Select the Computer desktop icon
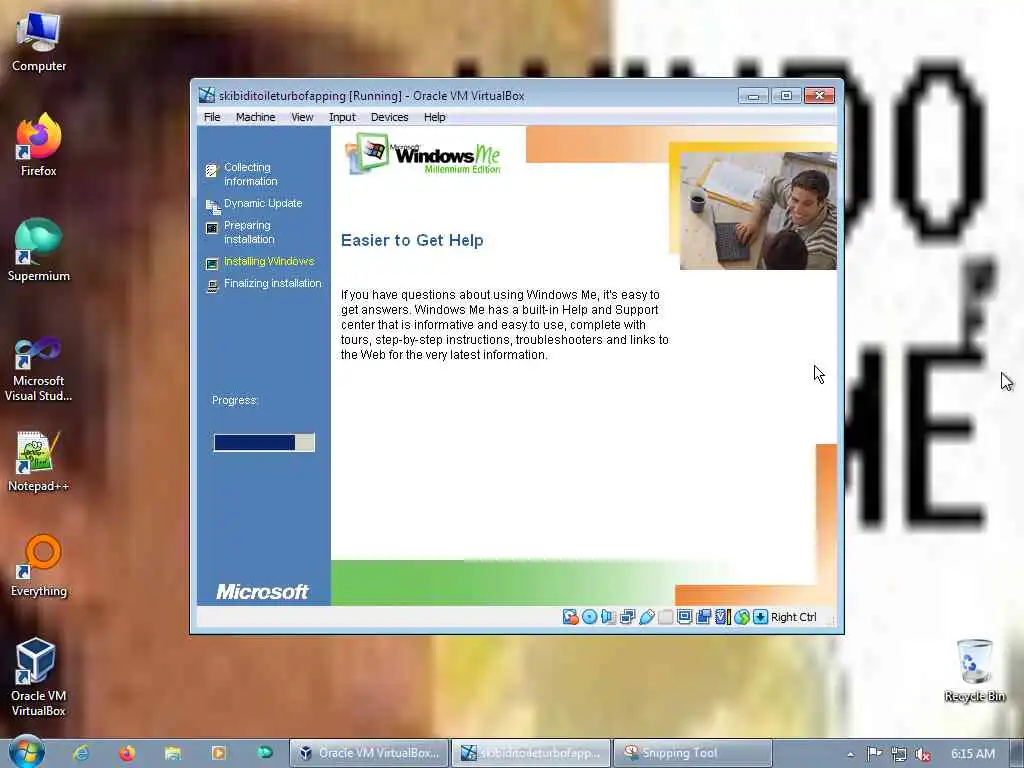1024x768 pixels. click(39, 41)
